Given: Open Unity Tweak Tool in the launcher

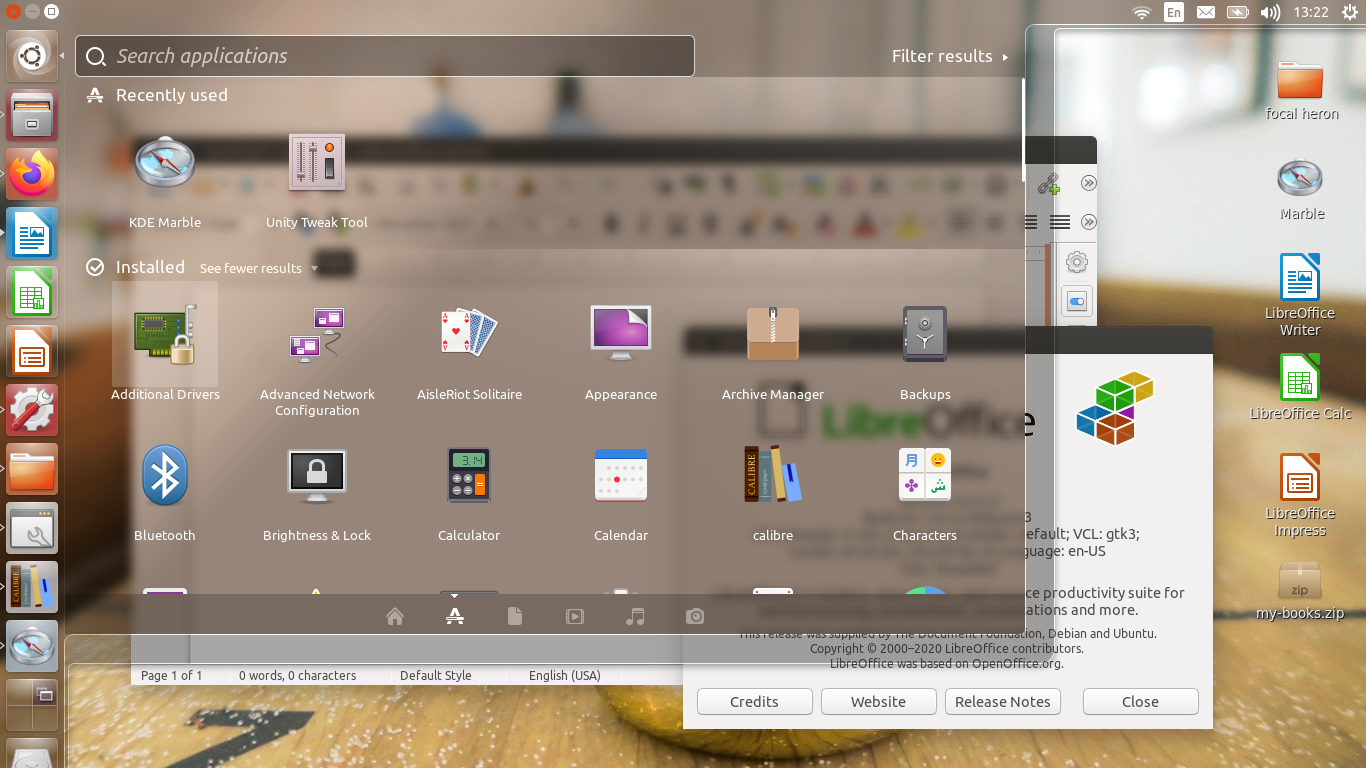Looking at the screenshot, I should [x=33, y=527].
